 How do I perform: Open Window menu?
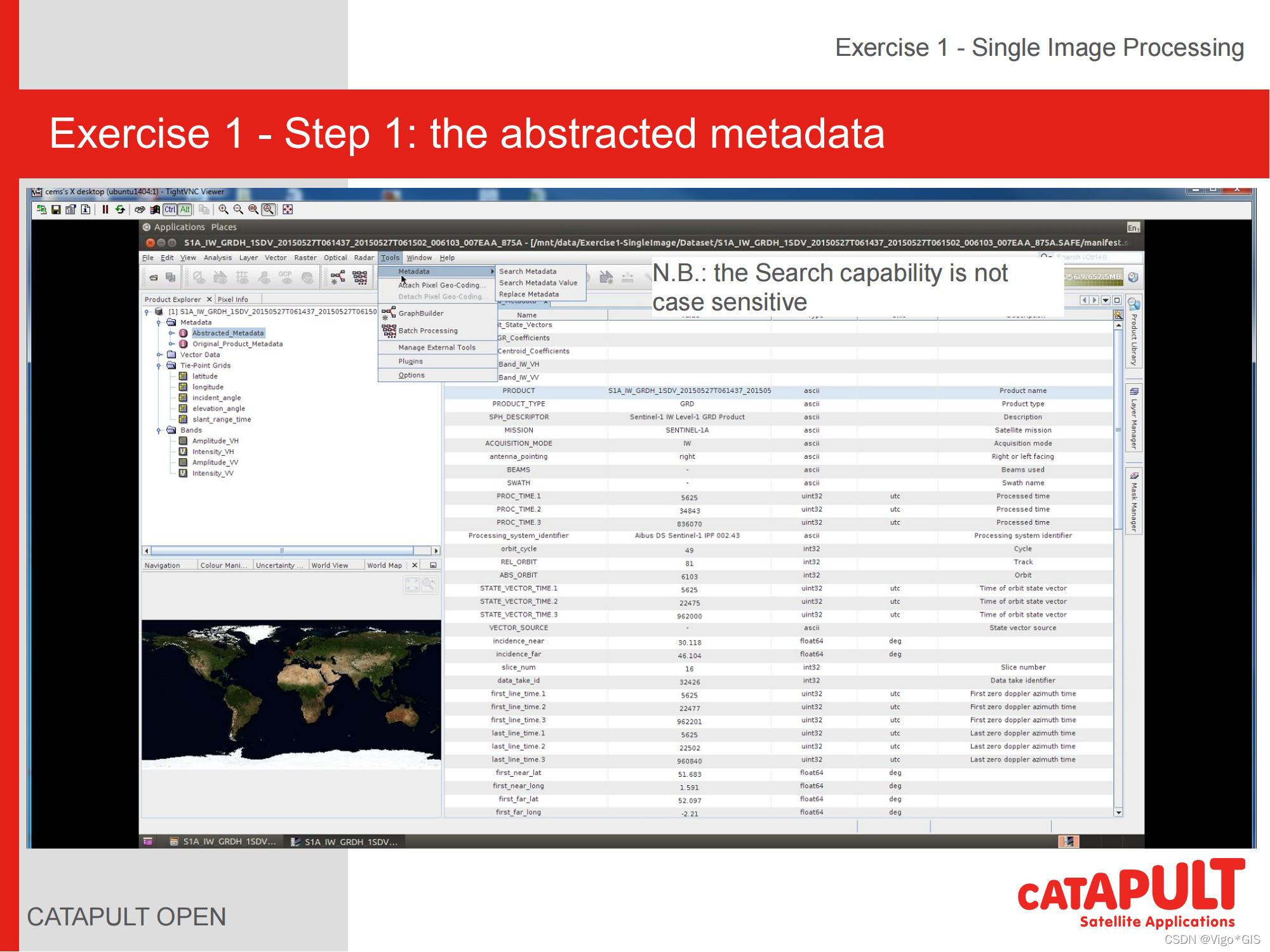(419, 258)
